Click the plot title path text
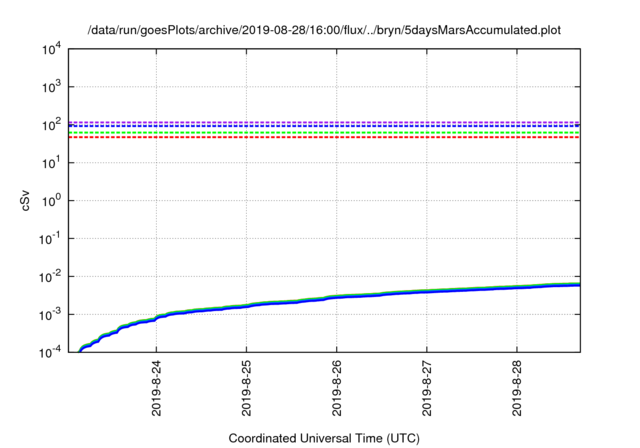 (x=324, y=30)
